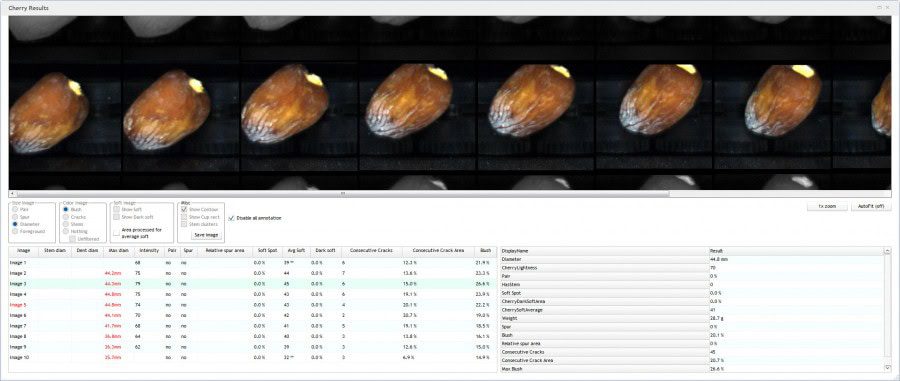
Task: Click the Max Blush result row
Action: click(692, 368)
